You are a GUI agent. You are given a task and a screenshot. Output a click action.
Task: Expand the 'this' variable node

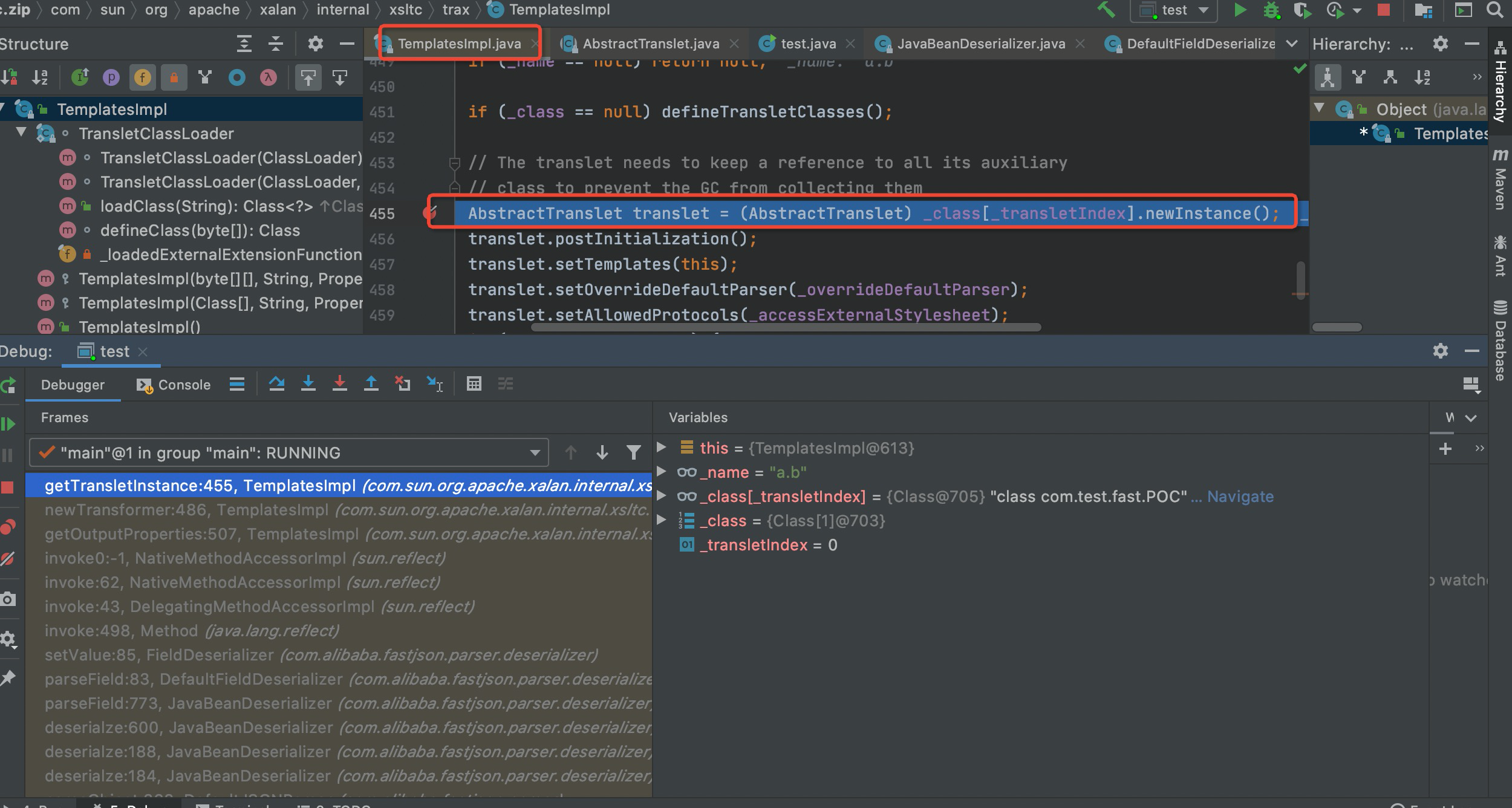click(x=662, y=448)
